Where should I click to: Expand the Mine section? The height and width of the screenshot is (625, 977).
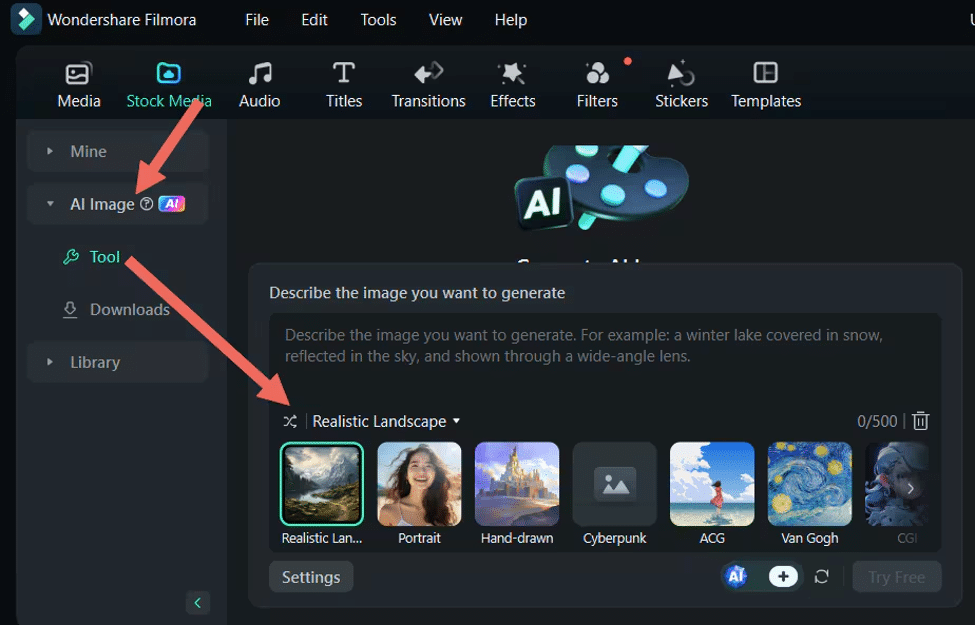point(117,151)
